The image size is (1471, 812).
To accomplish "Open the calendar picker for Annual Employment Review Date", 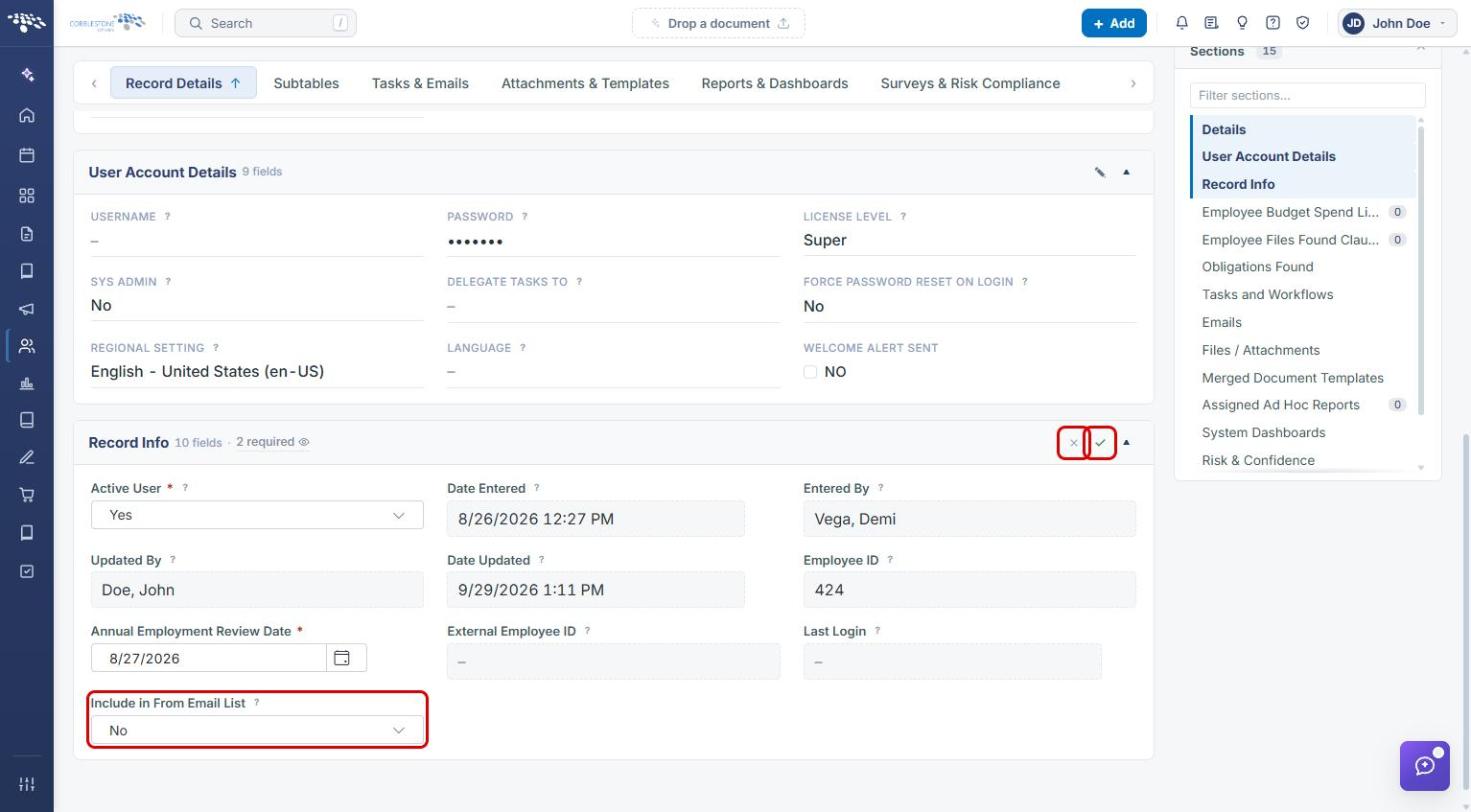I will 342,658.
